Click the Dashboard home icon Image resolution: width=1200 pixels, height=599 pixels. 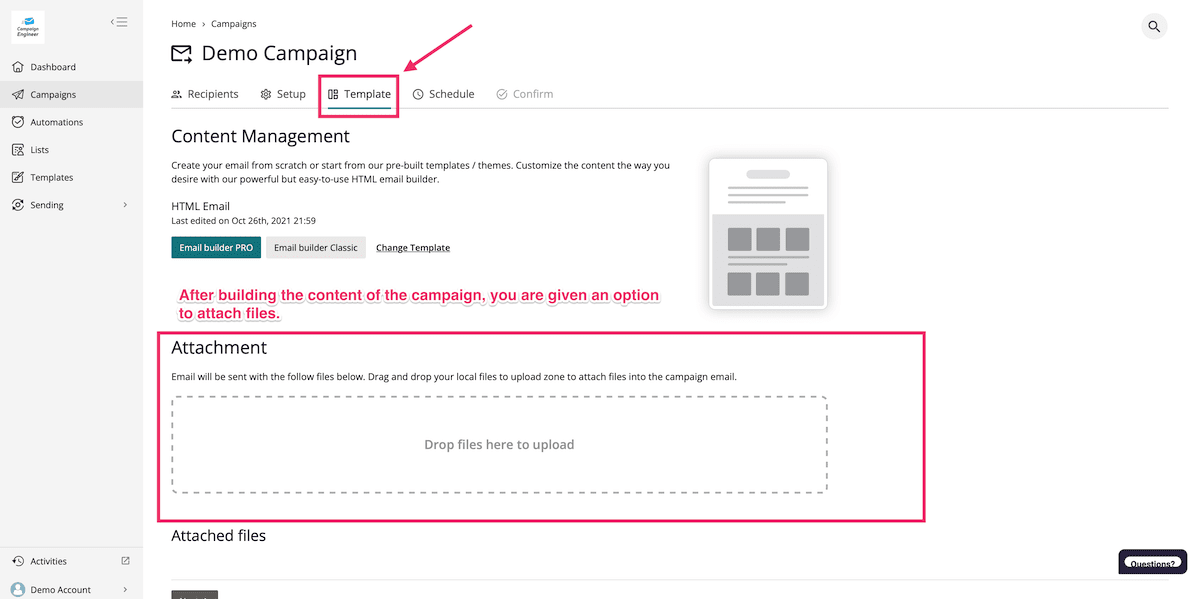(18, 67)
